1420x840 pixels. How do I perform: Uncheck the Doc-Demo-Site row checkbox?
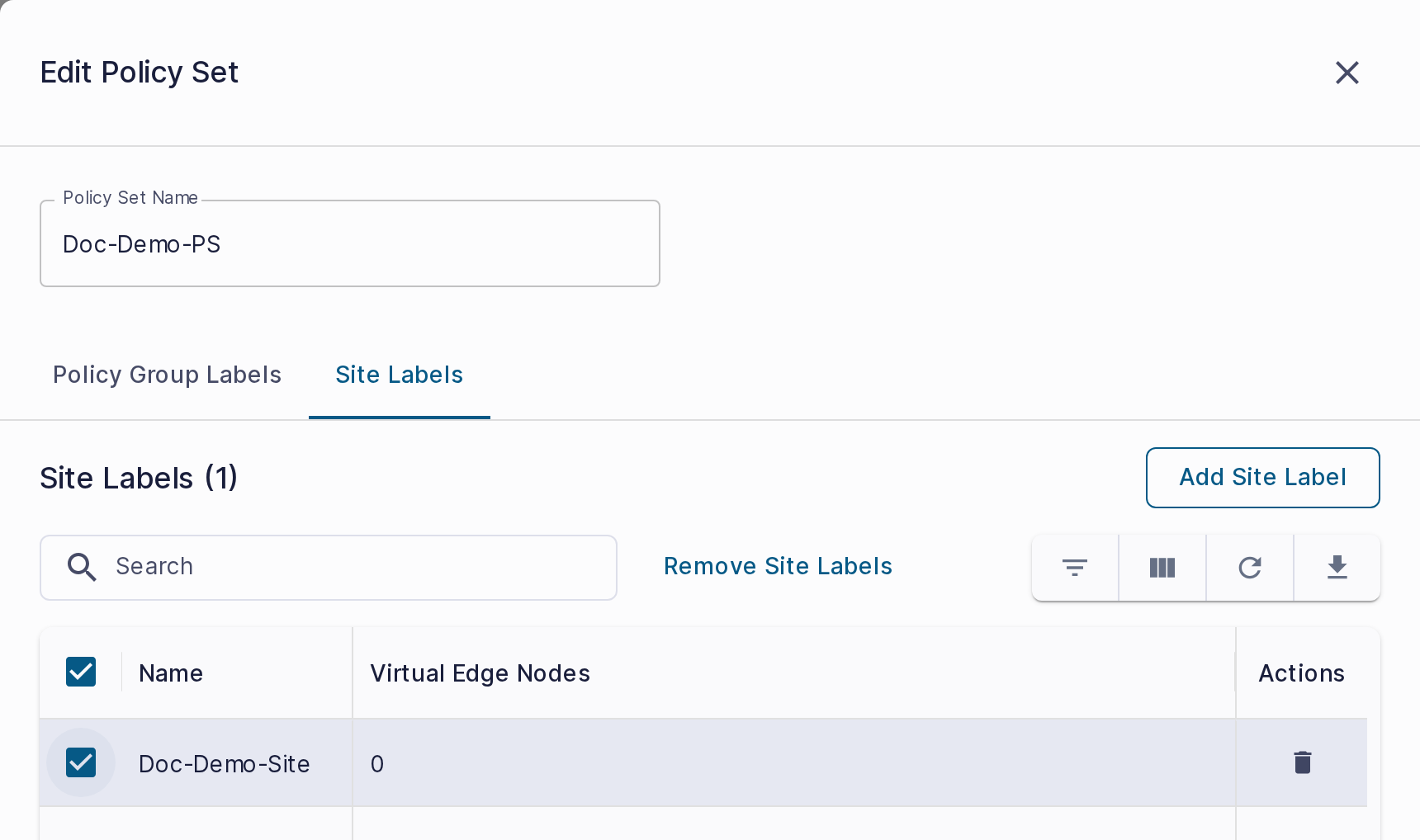81,762
